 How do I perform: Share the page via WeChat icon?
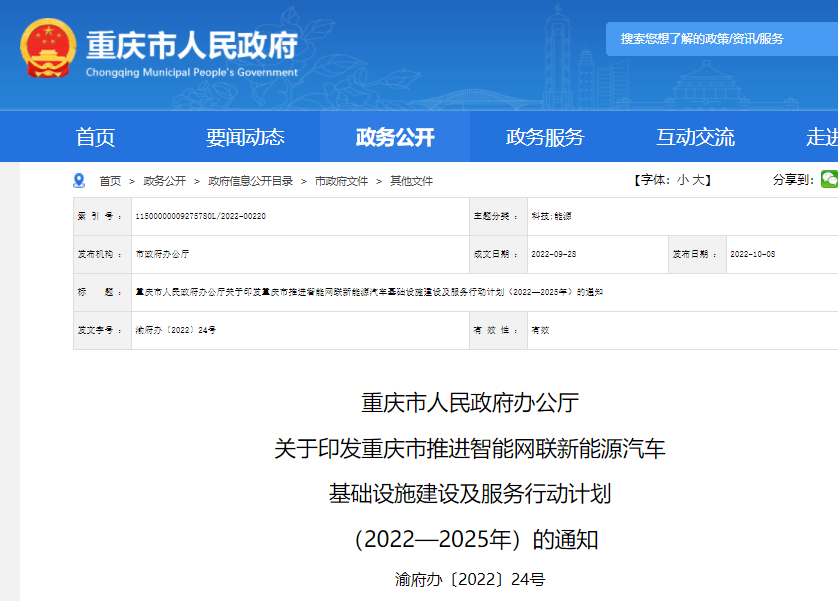click(828, 180)
